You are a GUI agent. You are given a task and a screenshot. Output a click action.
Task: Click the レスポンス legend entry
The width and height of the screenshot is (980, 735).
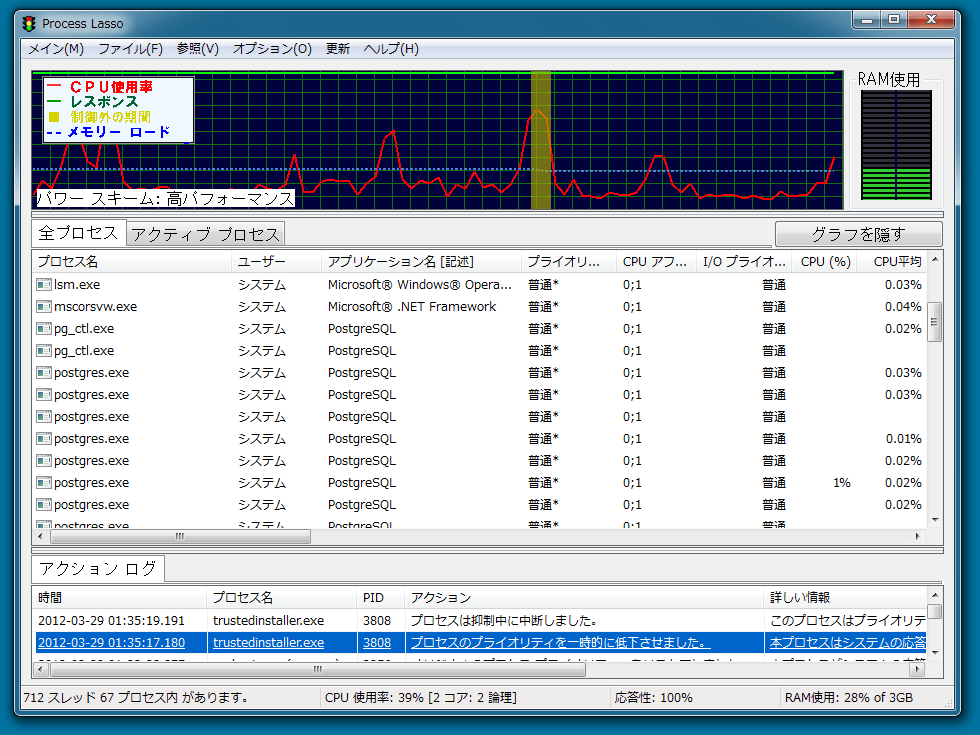tap(104, 102)
